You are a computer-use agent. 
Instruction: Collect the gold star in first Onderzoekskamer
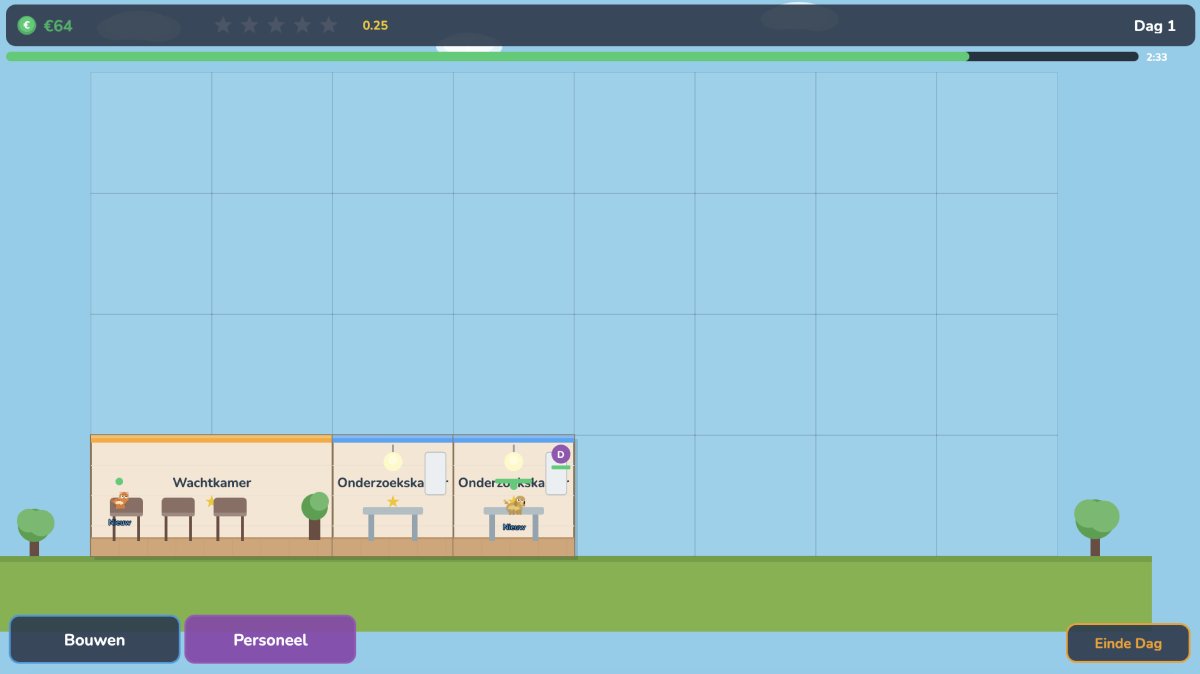pyautogui.click(x=393, y=501)
